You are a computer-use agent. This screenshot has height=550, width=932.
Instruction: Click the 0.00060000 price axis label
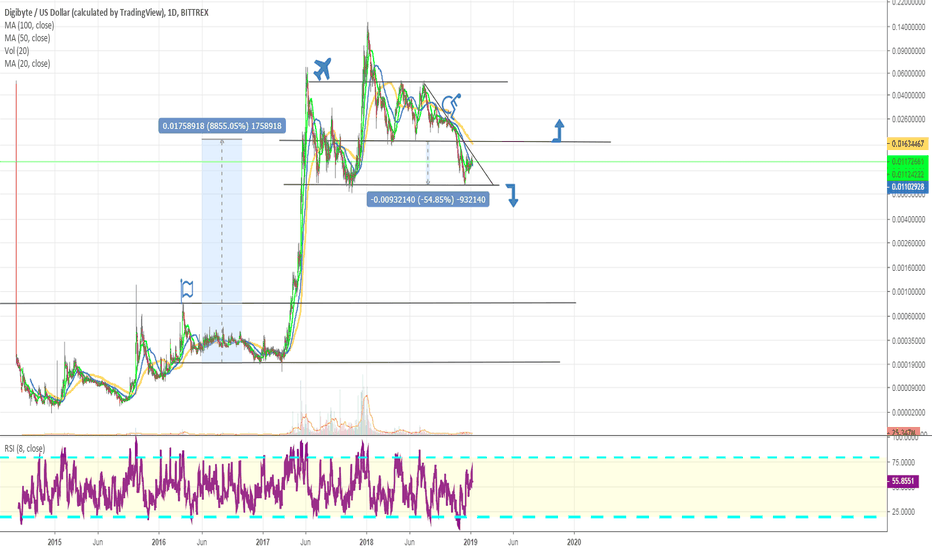point(908,316)
